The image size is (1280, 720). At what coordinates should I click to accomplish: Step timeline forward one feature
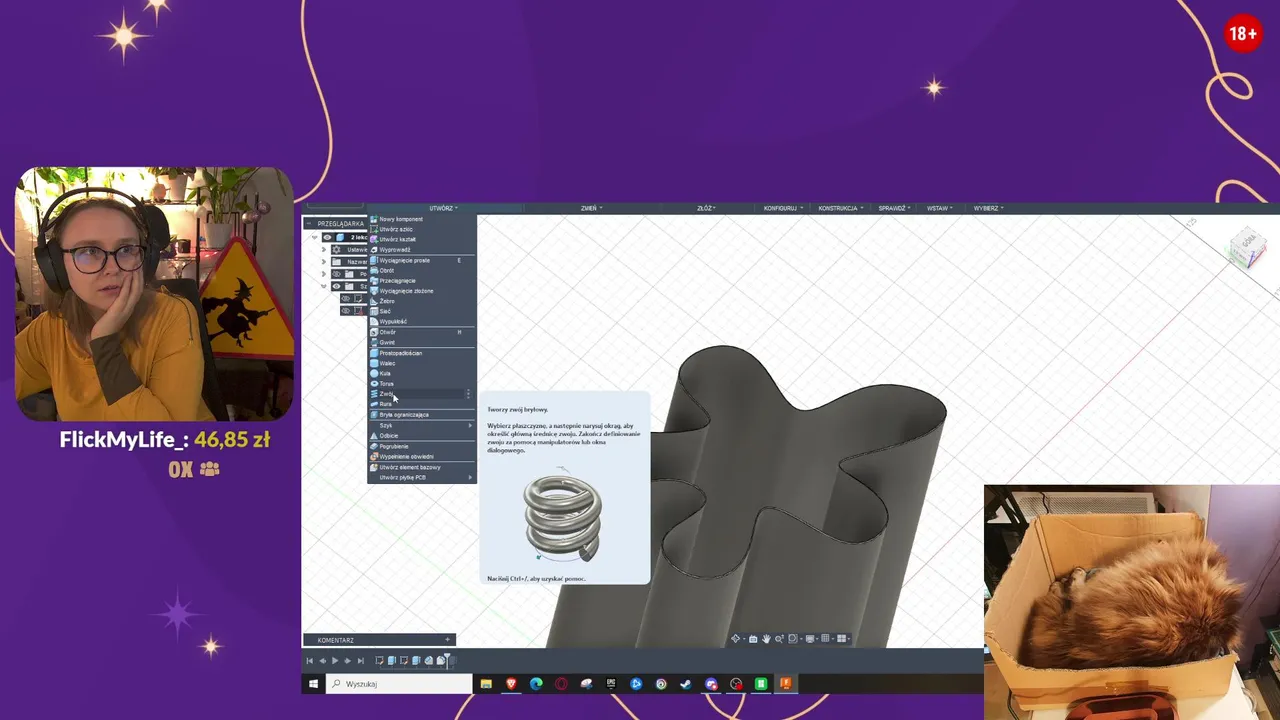coord(347,660)
